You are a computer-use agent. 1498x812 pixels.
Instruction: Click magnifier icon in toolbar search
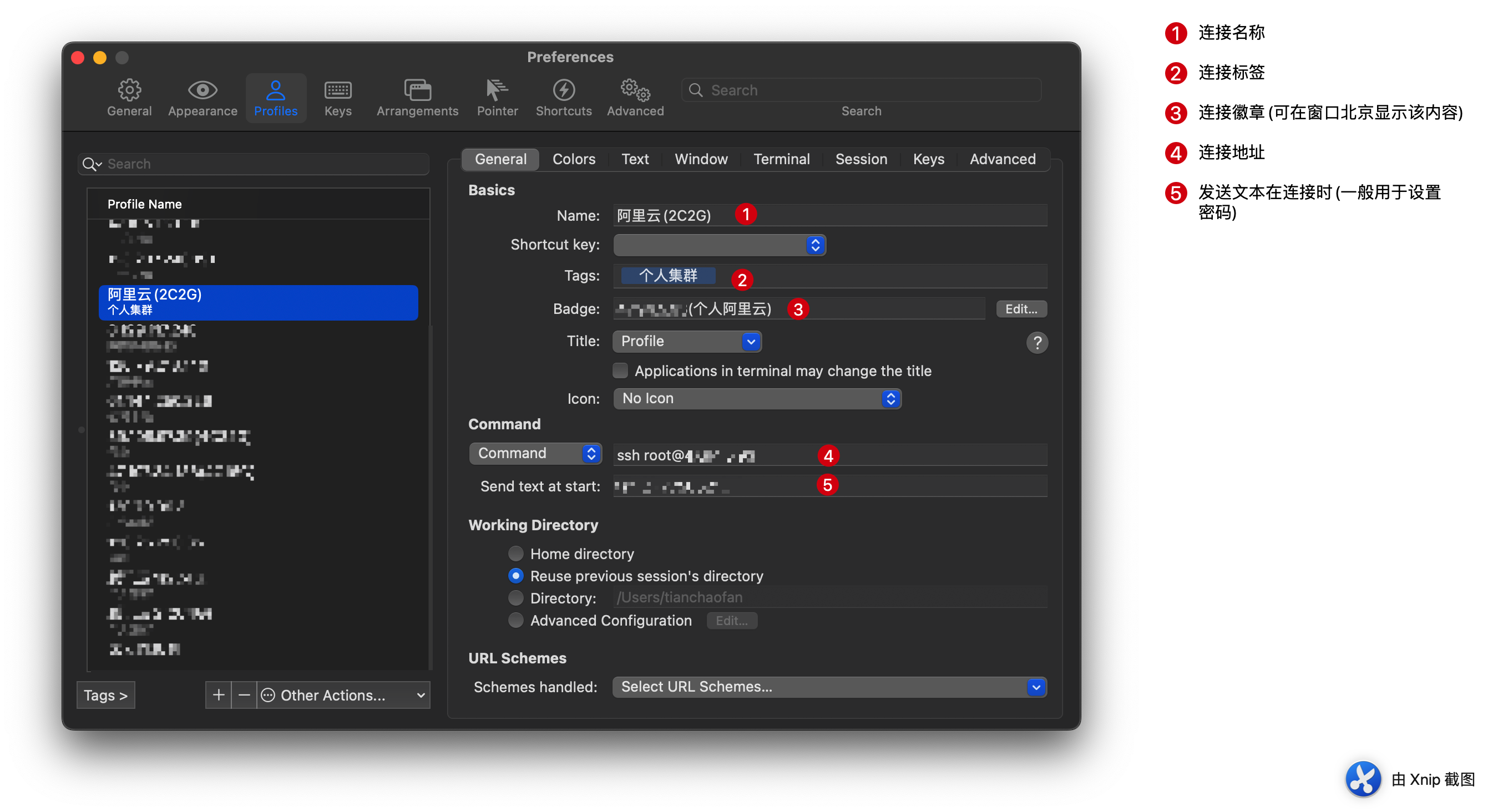point(696,90)
